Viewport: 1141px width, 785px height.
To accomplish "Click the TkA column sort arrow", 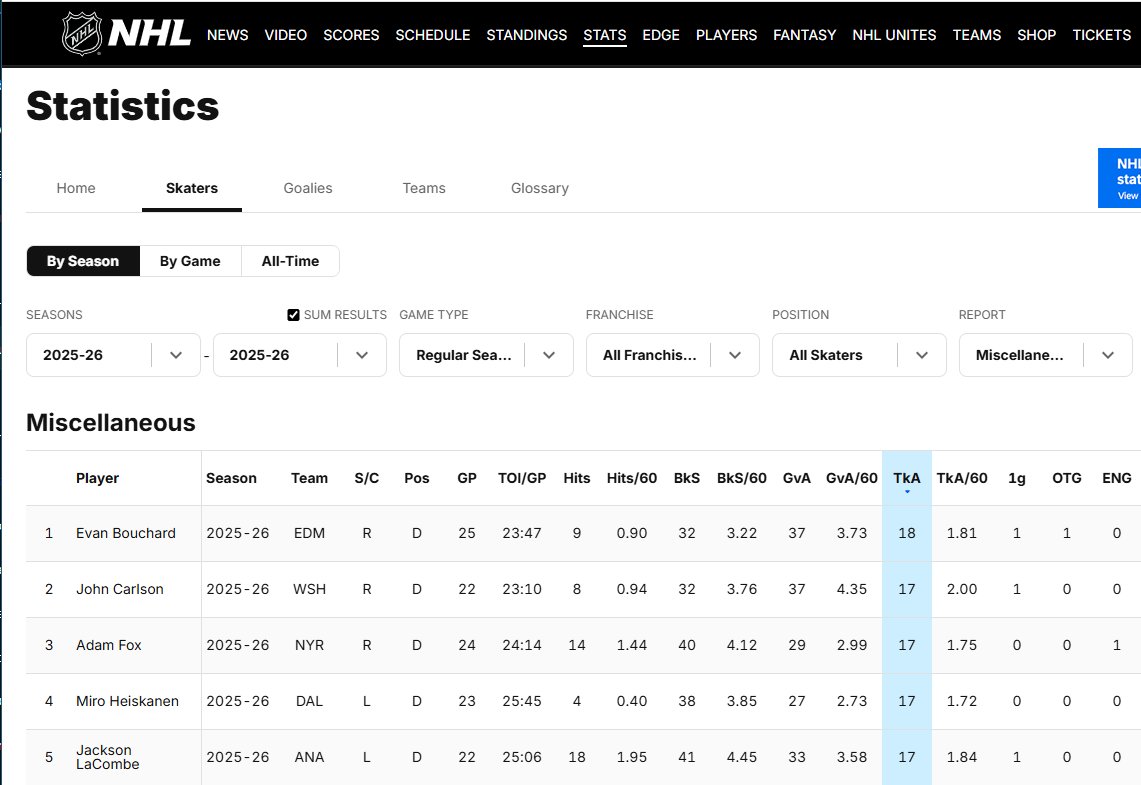I will point(907,491).
